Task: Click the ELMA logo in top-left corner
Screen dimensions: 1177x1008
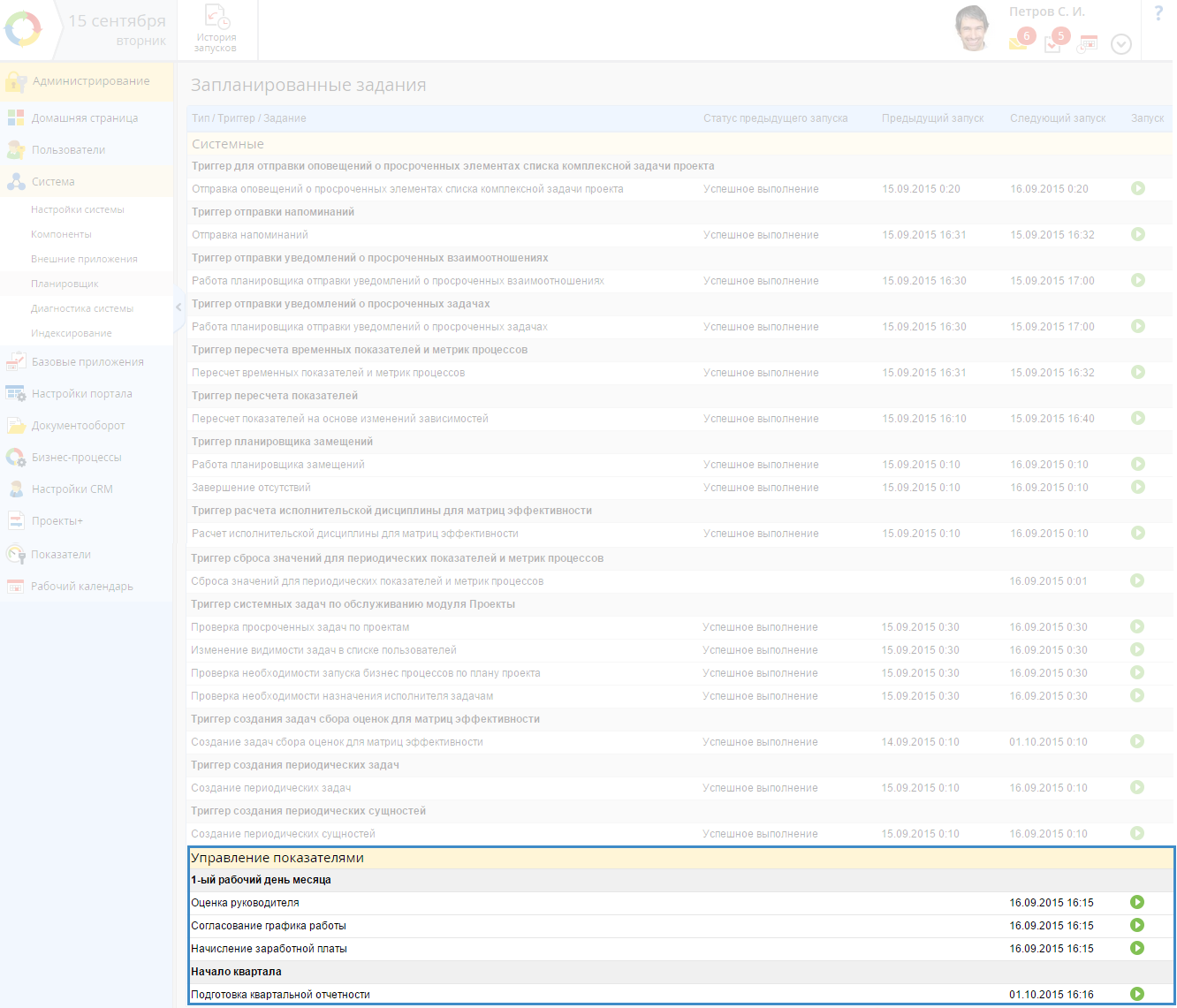Action: pos(23,29)
